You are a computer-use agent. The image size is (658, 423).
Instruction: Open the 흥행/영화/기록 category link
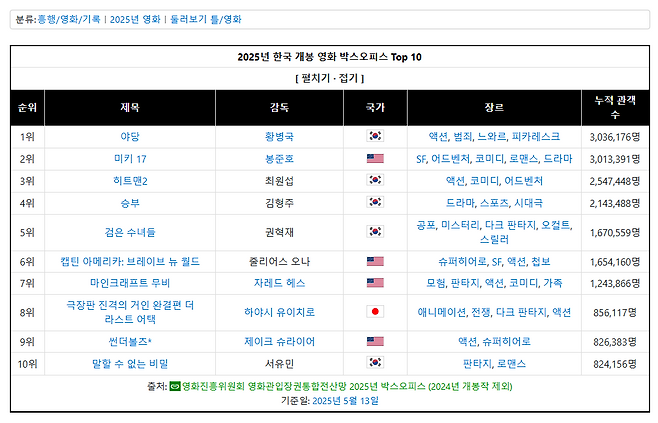[x=69, y=19]
